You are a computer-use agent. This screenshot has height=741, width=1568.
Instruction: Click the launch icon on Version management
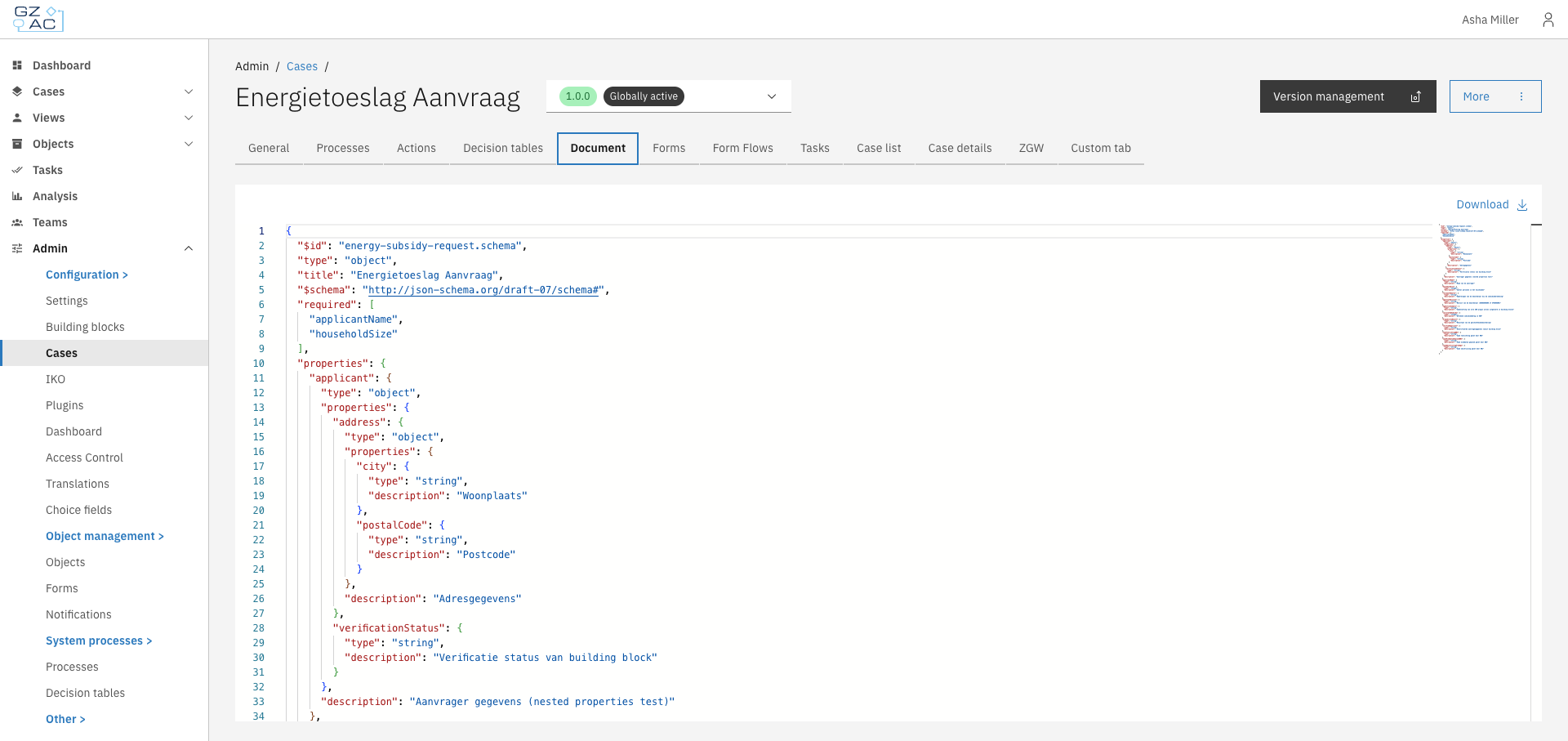(1416, 96)
